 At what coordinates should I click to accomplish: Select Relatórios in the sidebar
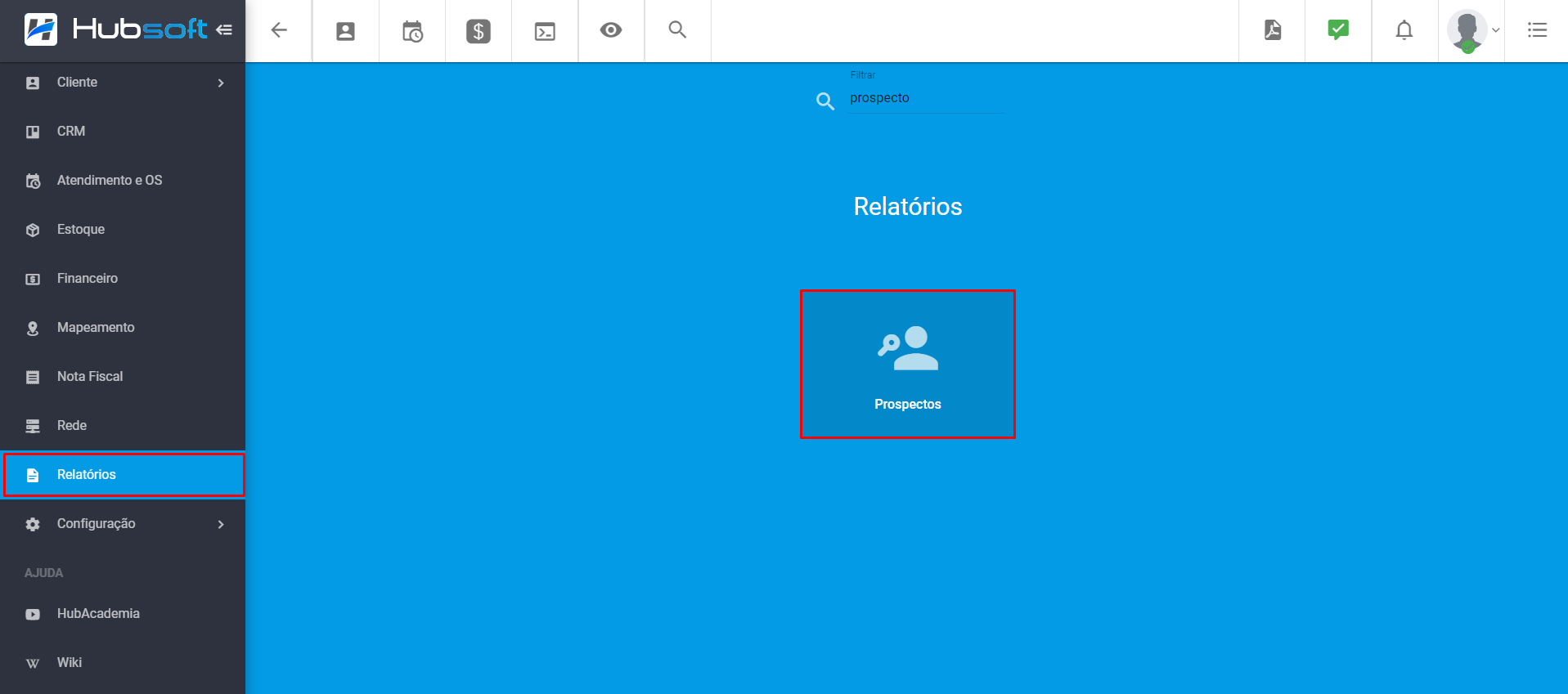[x=124, y=475]
